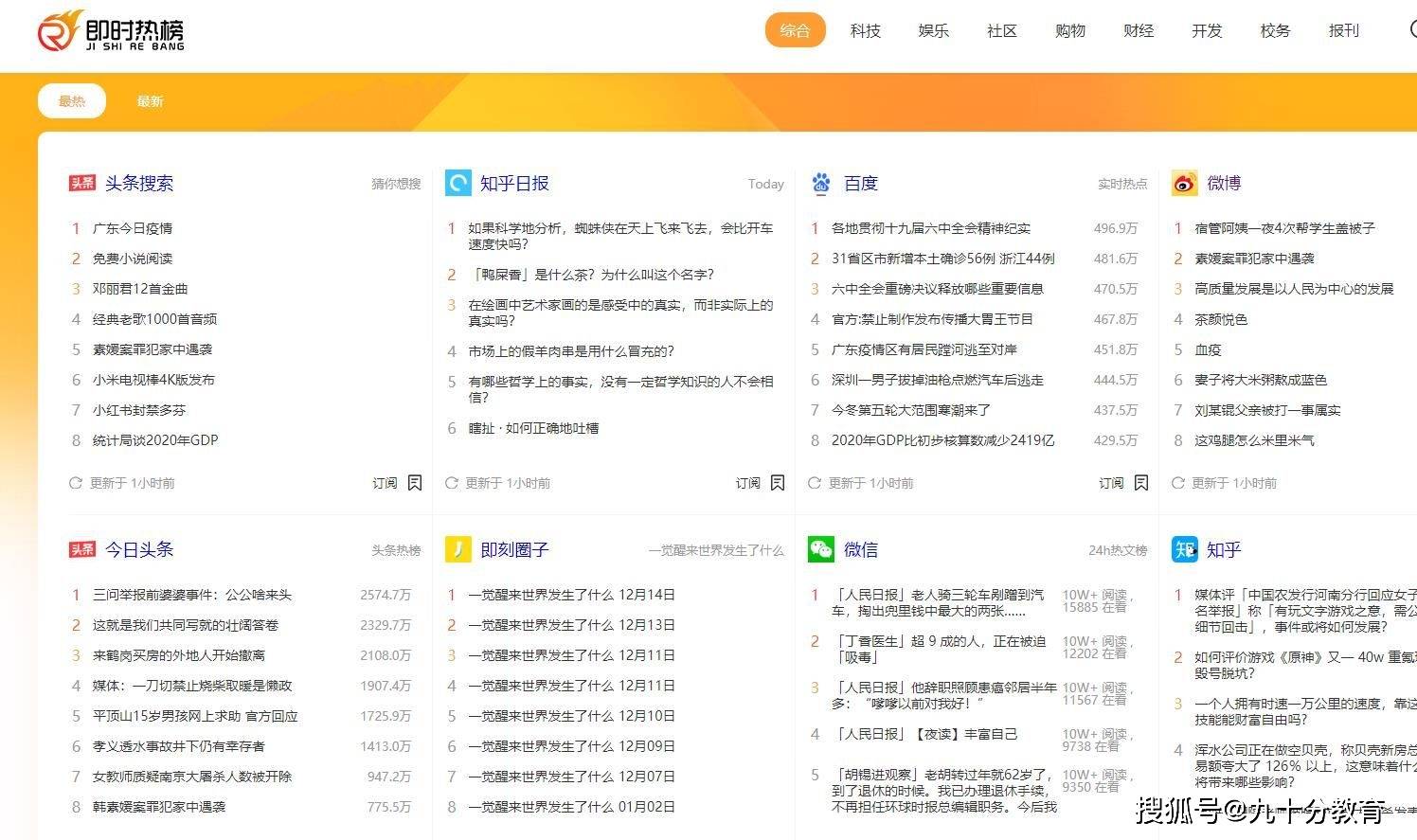Refresh the 百度 hot list
1417x840 pixels.
tap(816, 483)
